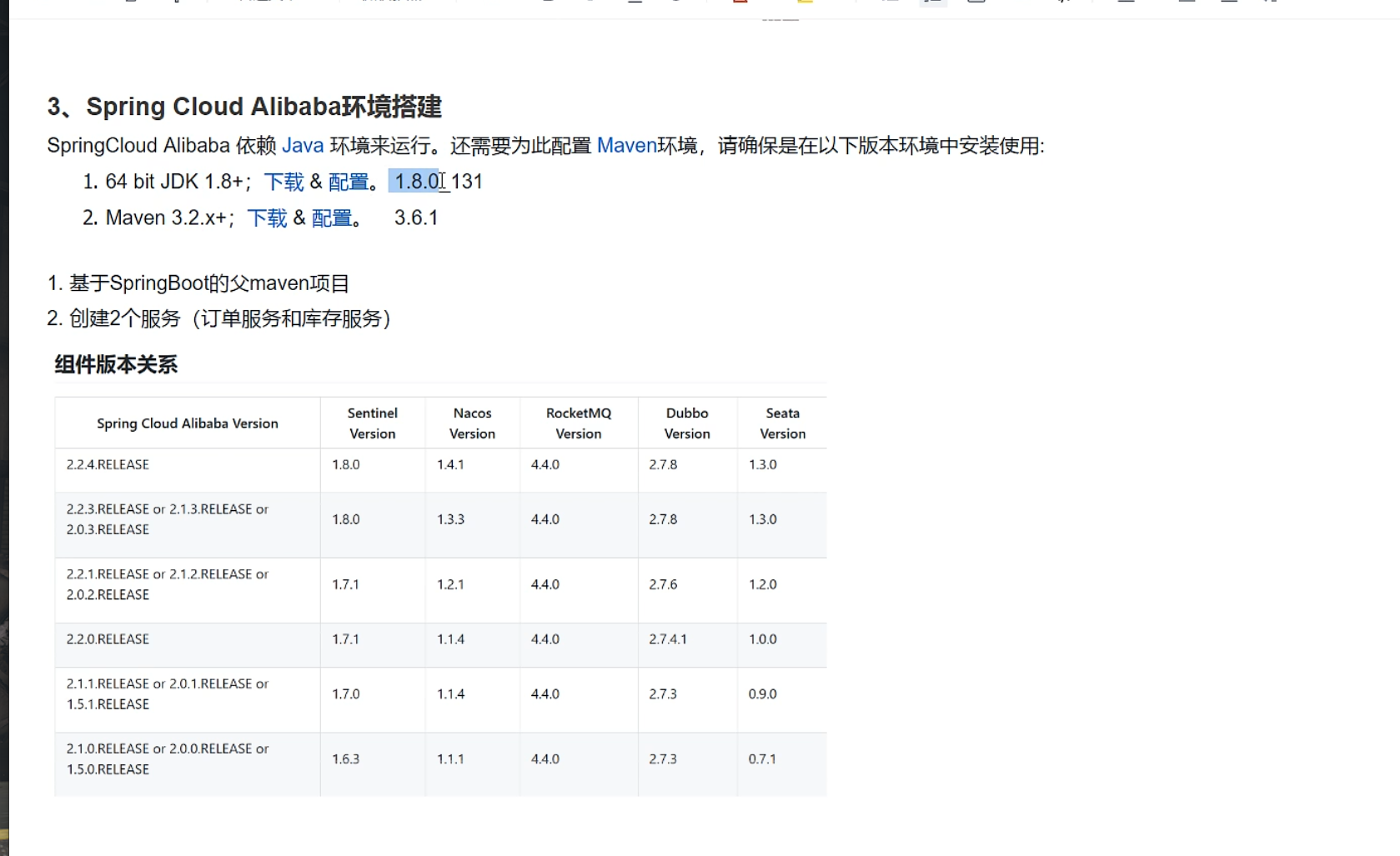Viewport: 1400px width, 856px height.
Task: Click Seata version "0.7.1"
Action: pyautogui.click(x=762, y=759)
